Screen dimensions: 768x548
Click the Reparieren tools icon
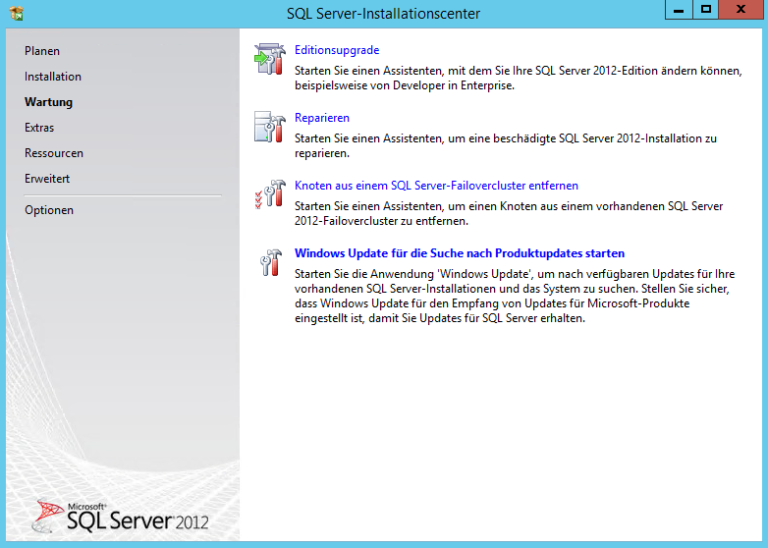[269, 127]
